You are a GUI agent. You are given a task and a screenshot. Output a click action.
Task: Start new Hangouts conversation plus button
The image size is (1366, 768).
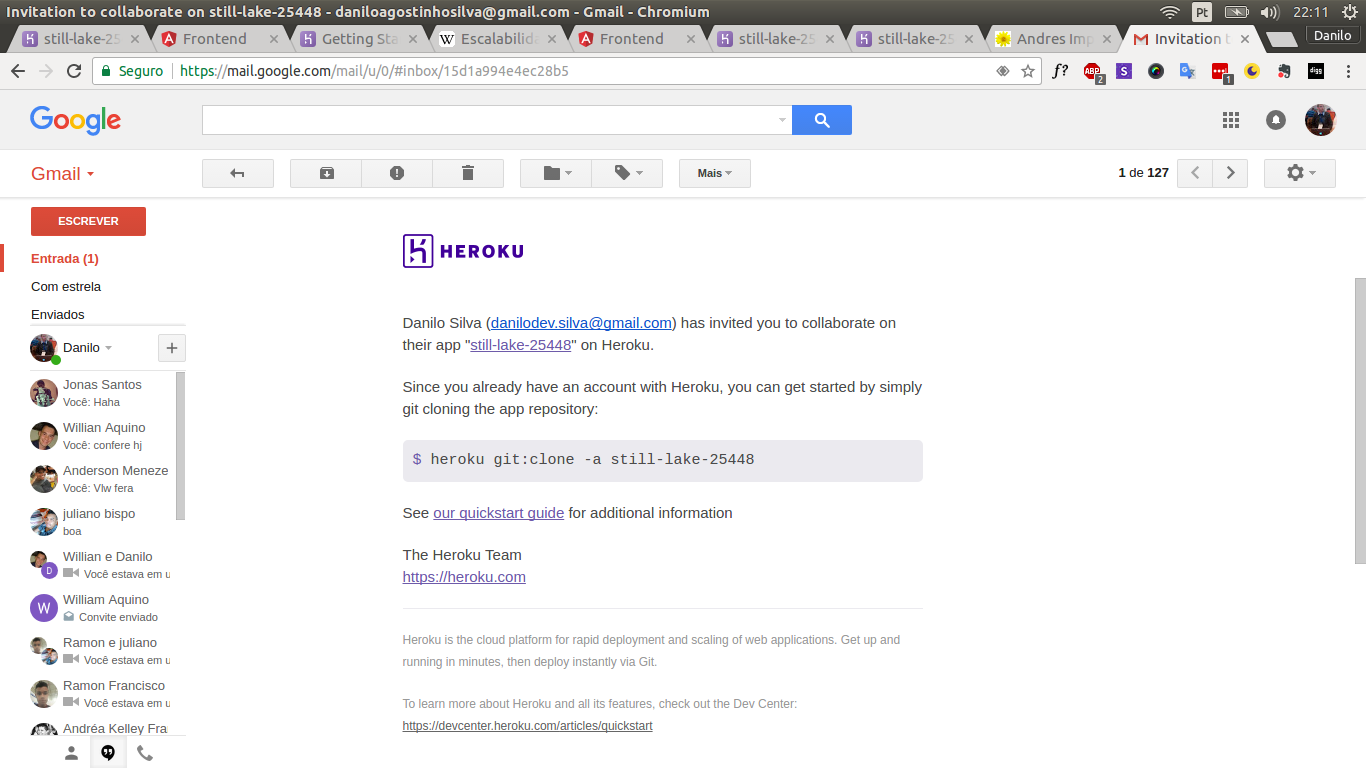172,348
